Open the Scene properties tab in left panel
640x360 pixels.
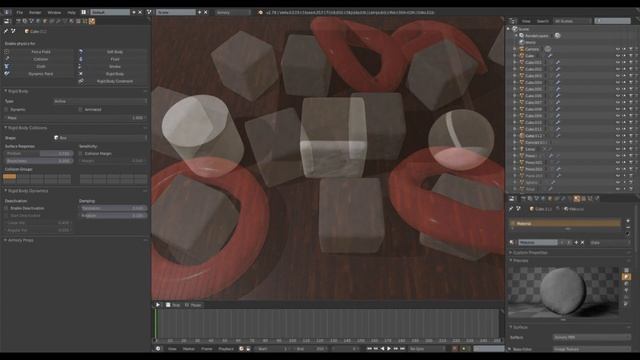tap(31, 21)
